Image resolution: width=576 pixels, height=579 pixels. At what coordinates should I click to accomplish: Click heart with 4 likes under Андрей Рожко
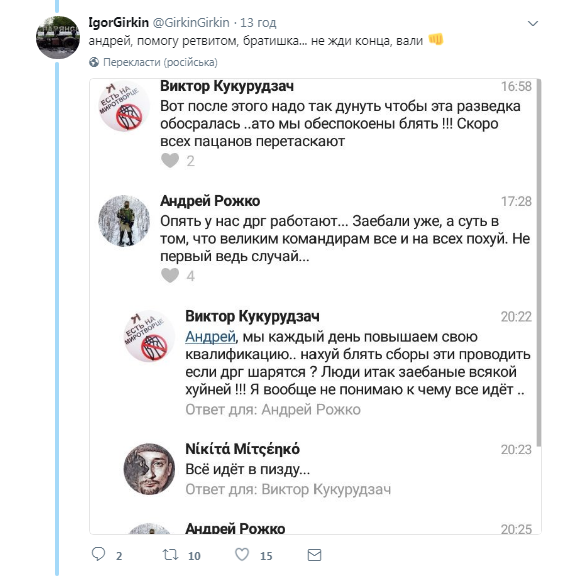coord(170,276)
